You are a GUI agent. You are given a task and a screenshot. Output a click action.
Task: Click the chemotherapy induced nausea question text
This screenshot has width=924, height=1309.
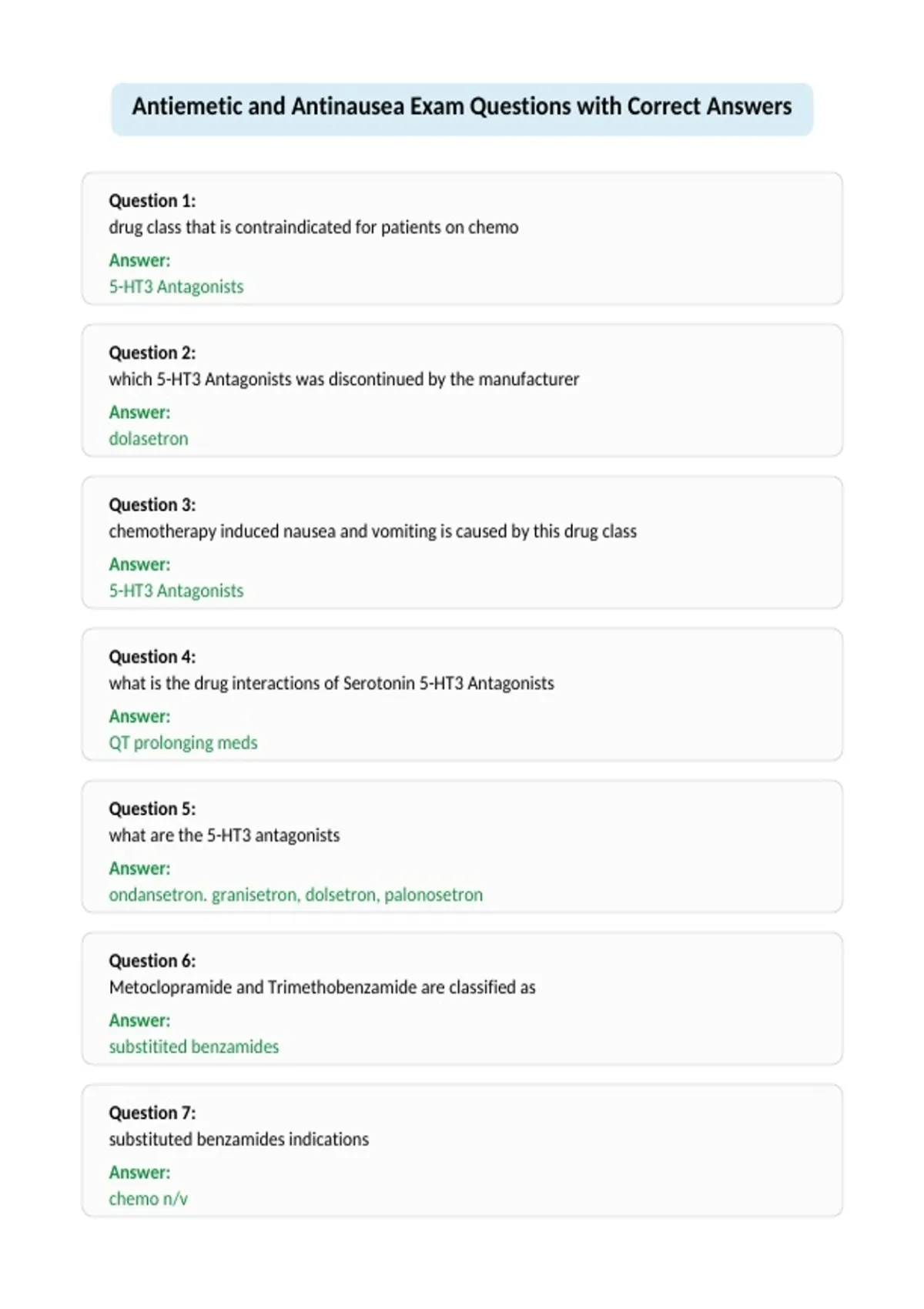(373, 531)
